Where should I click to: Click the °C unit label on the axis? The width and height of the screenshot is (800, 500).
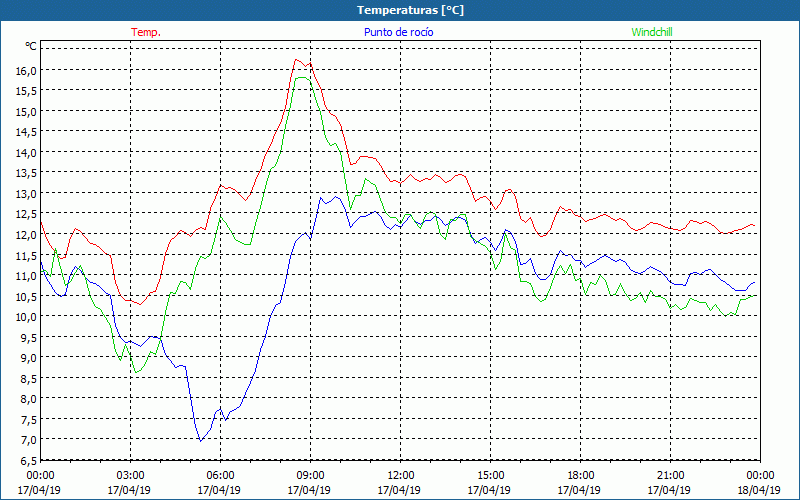[x=31, y=46]
